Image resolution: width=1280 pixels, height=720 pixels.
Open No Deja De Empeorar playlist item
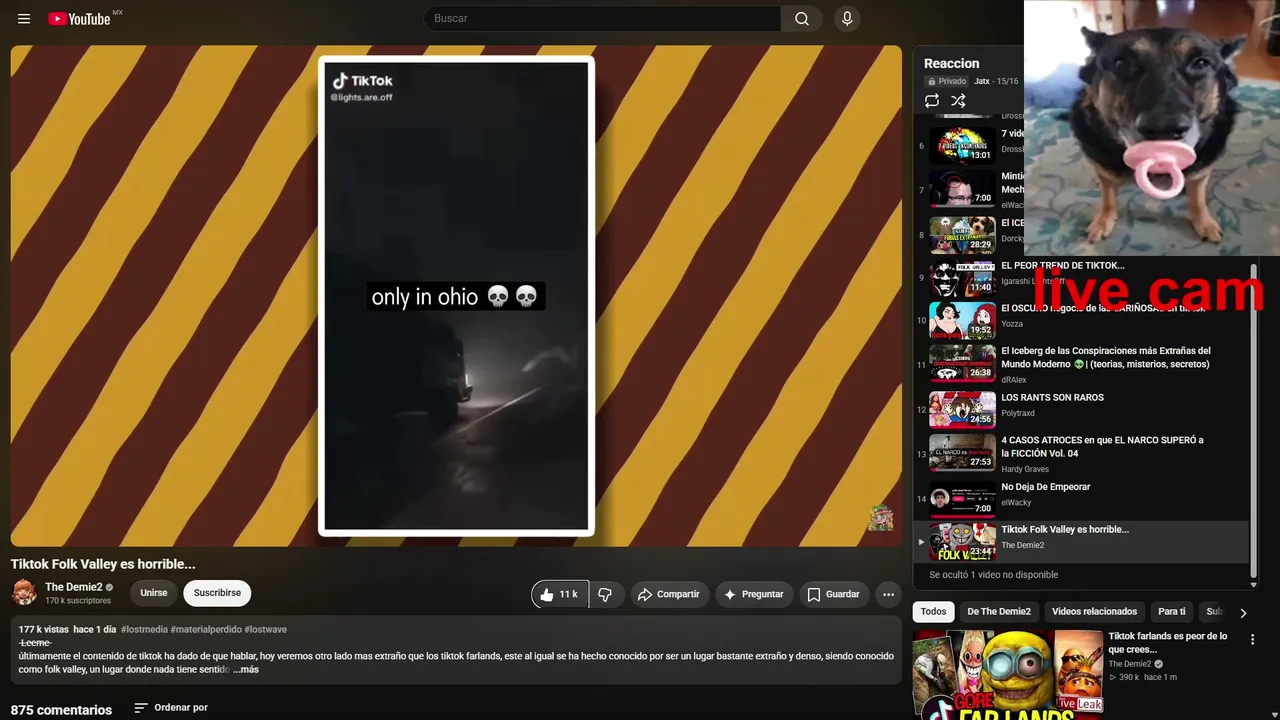tap(1046, 487)
